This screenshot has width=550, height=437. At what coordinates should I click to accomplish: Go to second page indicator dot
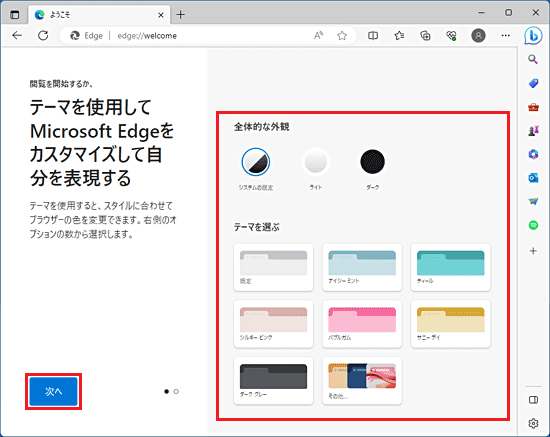176,391
